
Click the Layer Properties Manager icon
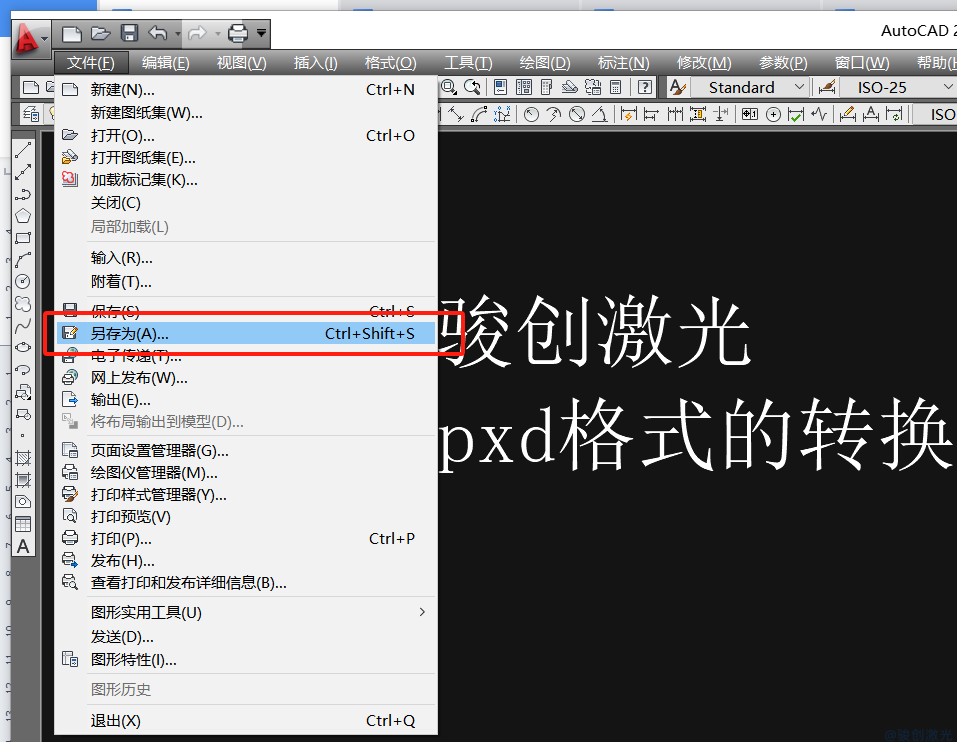(x=31, y=114)
